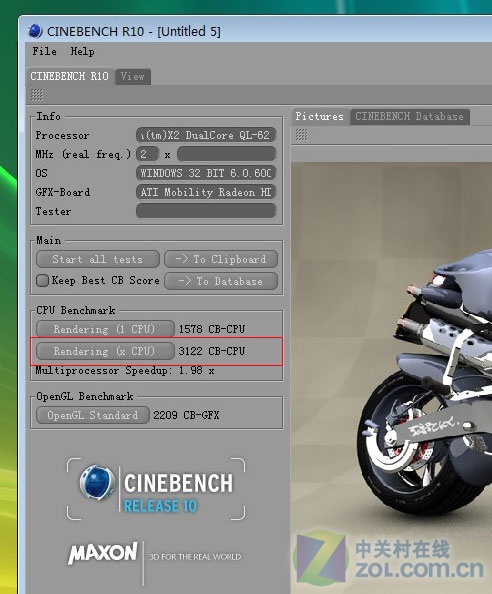Run the OpenGL Standard benchmark

pyautogui.click(x=93, y=416)
